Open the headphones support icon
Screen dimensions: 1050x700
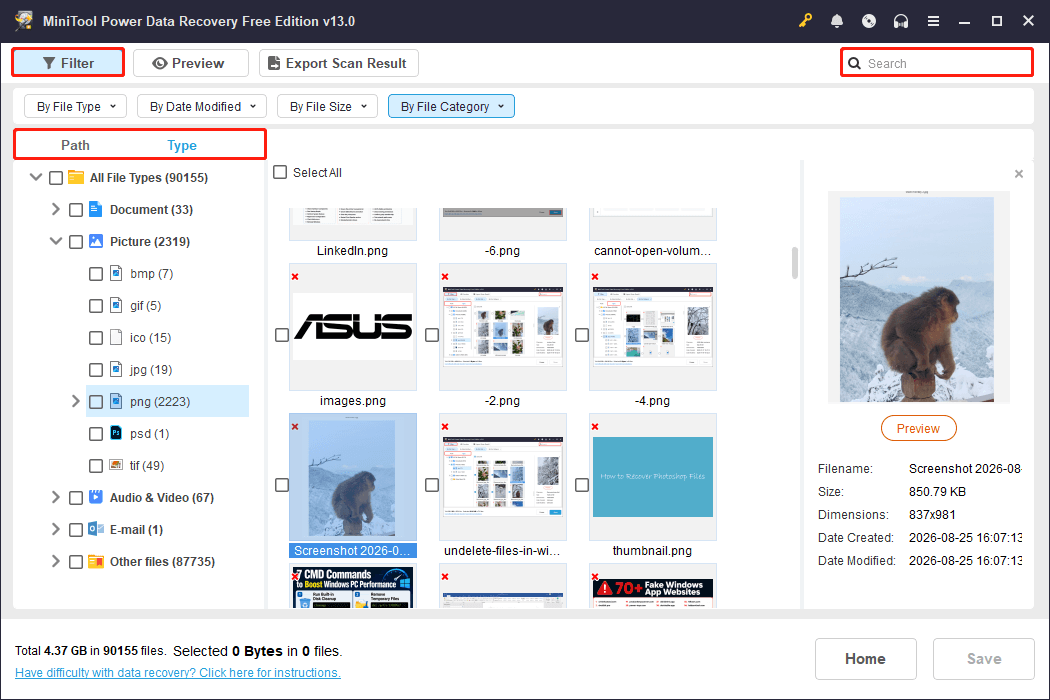(901, 21)
